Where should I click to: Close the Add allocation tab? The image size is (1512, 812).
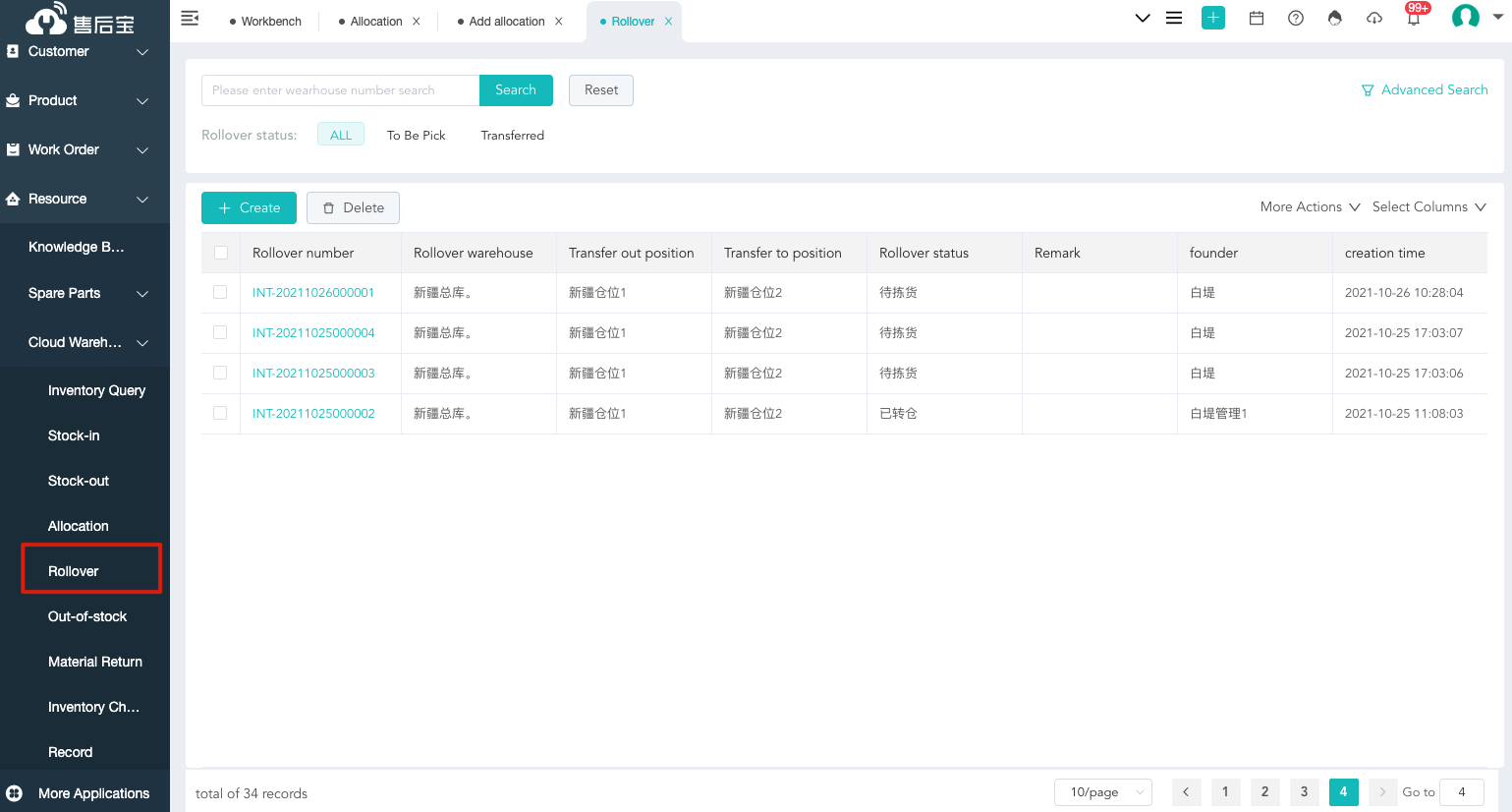pos(559,22)
